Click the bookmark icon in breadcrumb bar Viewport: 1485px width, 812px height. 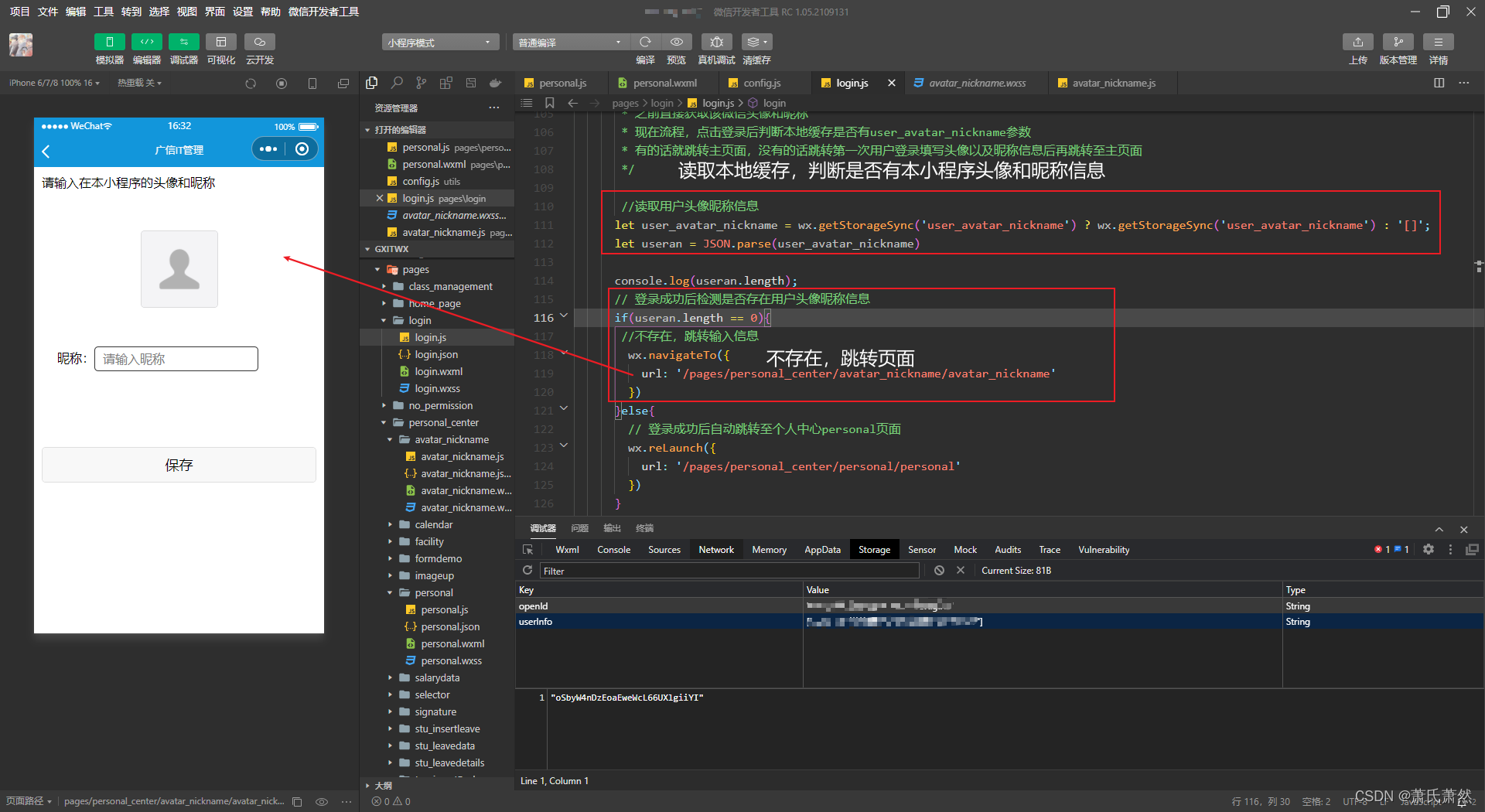click(549, 103)
